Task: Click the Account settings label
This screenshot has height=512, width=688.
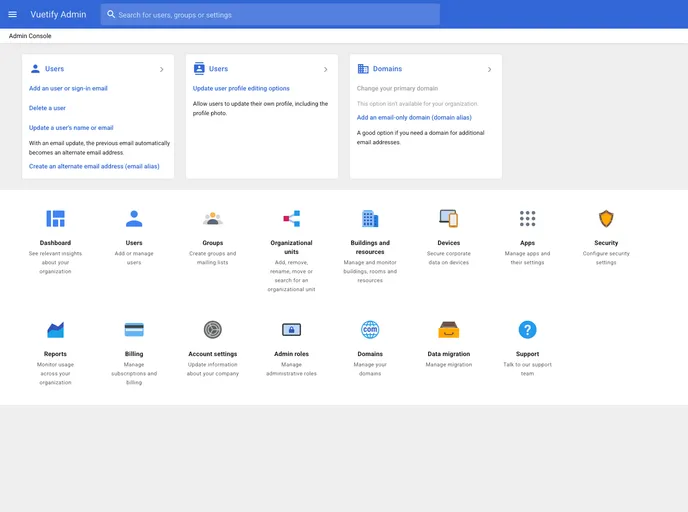Action: pos(213,354)
